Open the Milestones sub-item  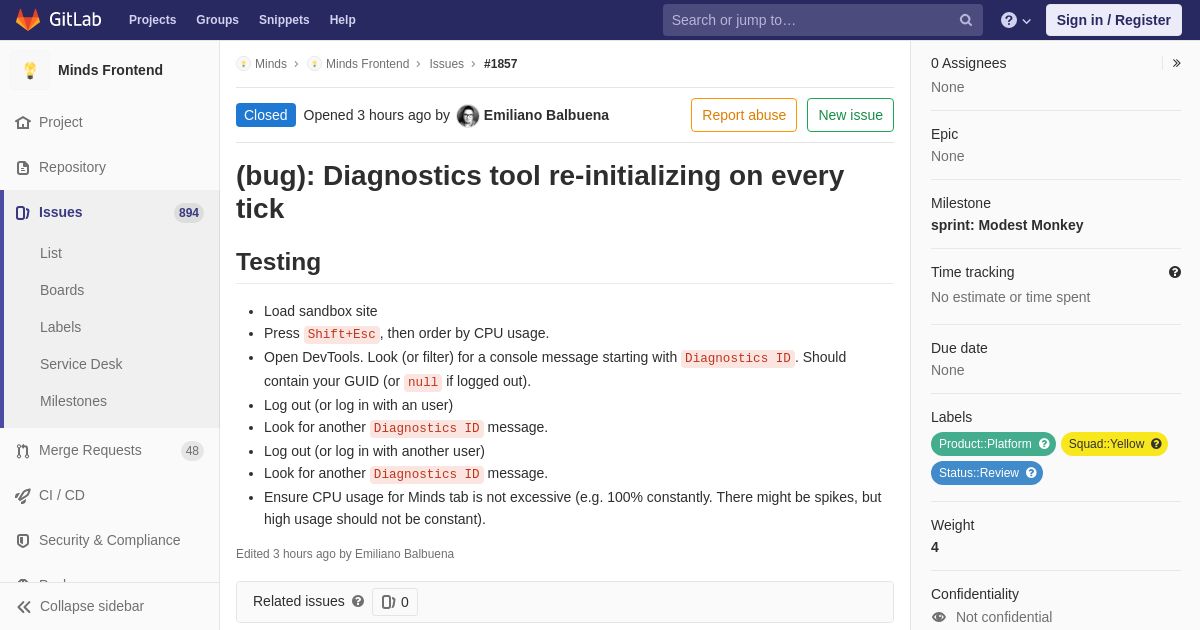[73, 401]
